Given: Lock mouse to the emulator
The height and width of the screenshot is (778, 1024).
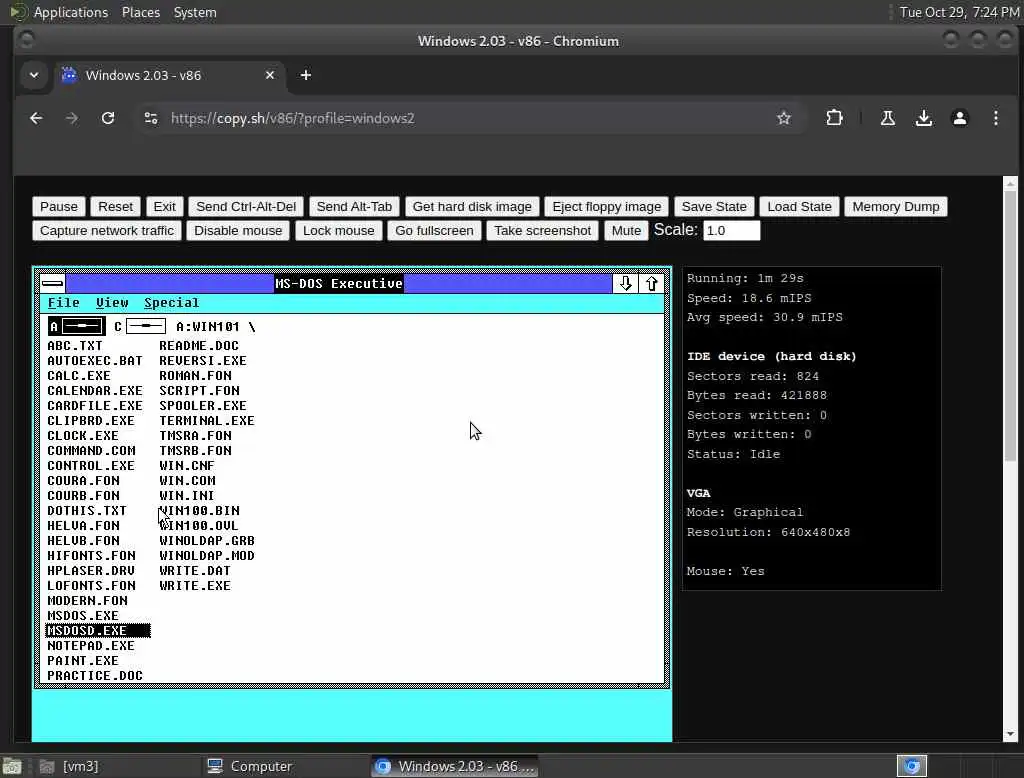Looking at the screenshot, I should [x=338, y=231].
